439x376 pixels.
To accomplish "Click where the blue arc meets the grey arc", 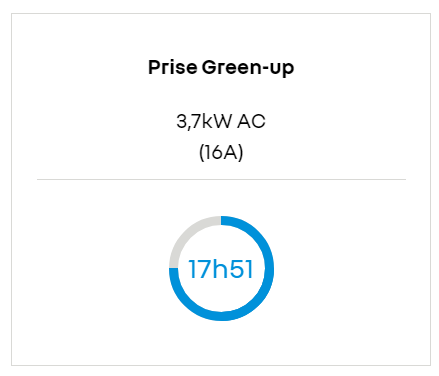I will 174,268.
